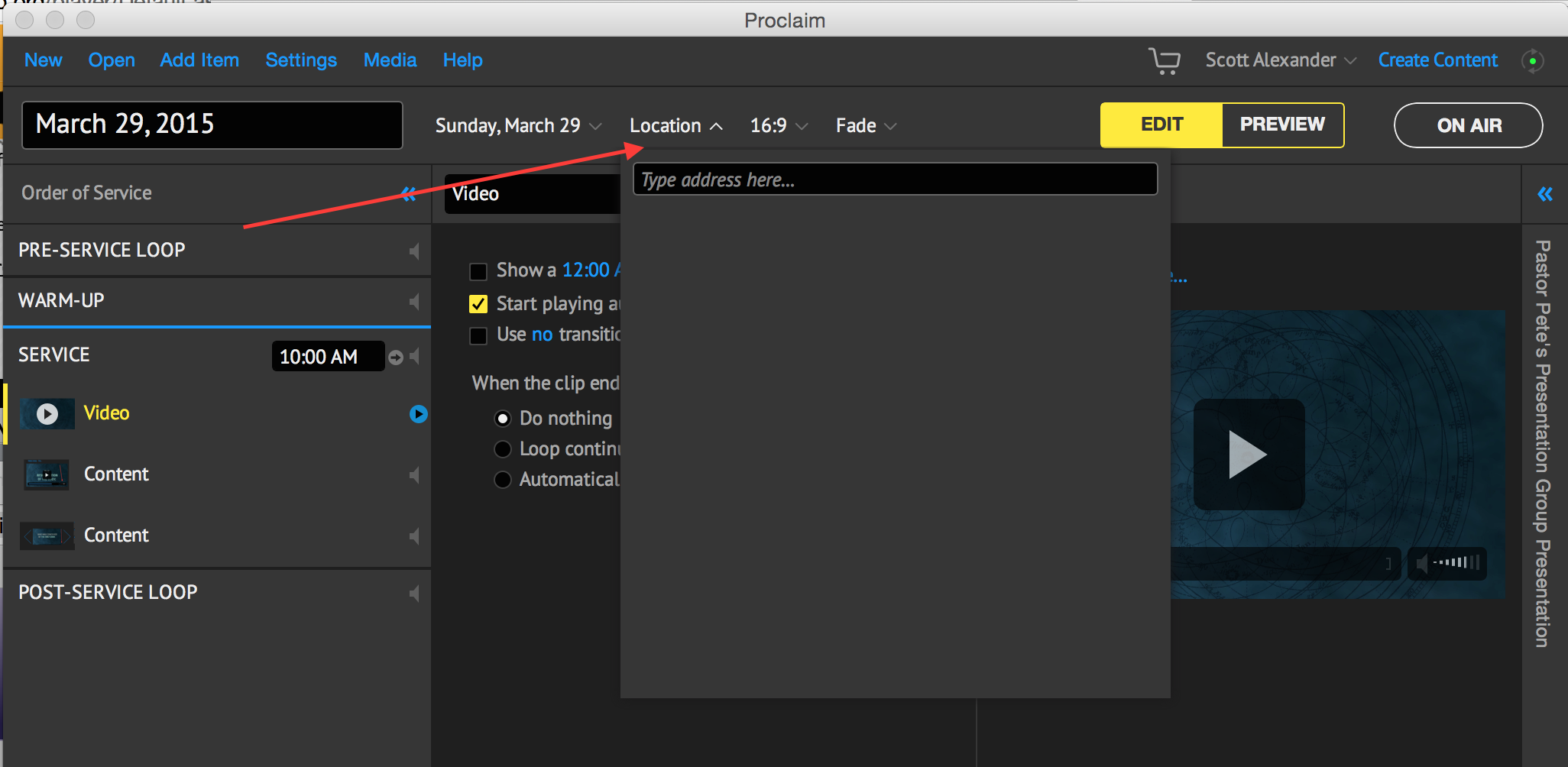Select the Video item thumbnail
The width and height of the screenshot is (1568, 767).
tap(47, 414)
